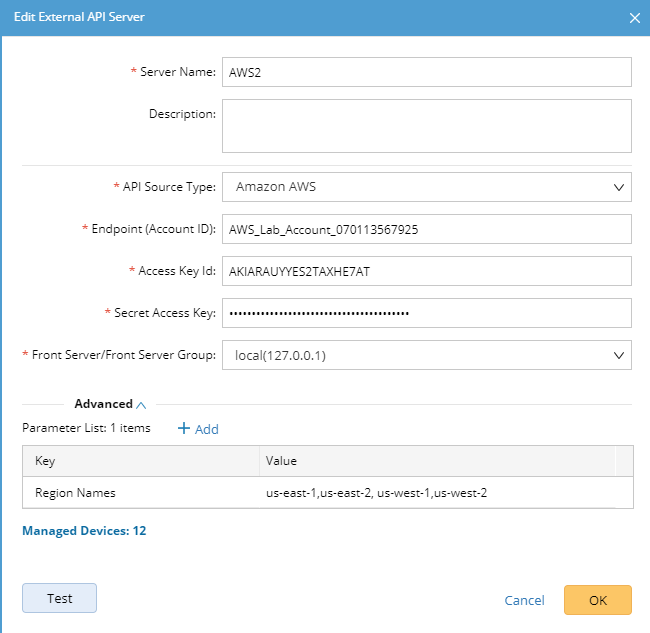Focus the masked Secret Access Key field
This screenshot has width=650, height=633.
click(x=427, y=313)
